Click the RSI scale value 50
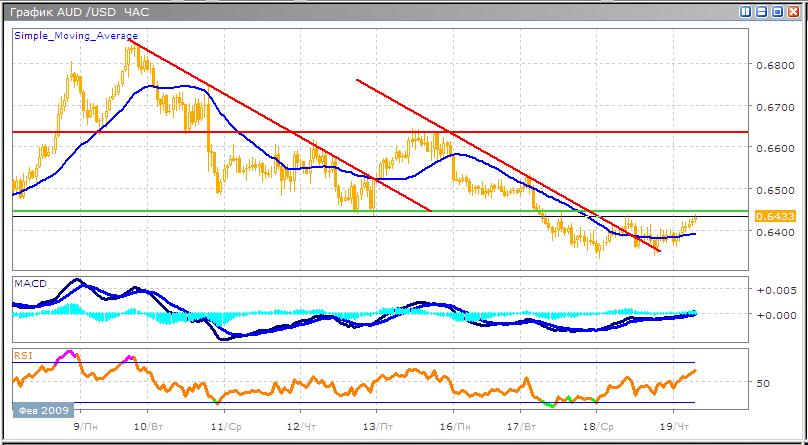The width and height of the screenshot is (808, 445). (x=765, y=382)
